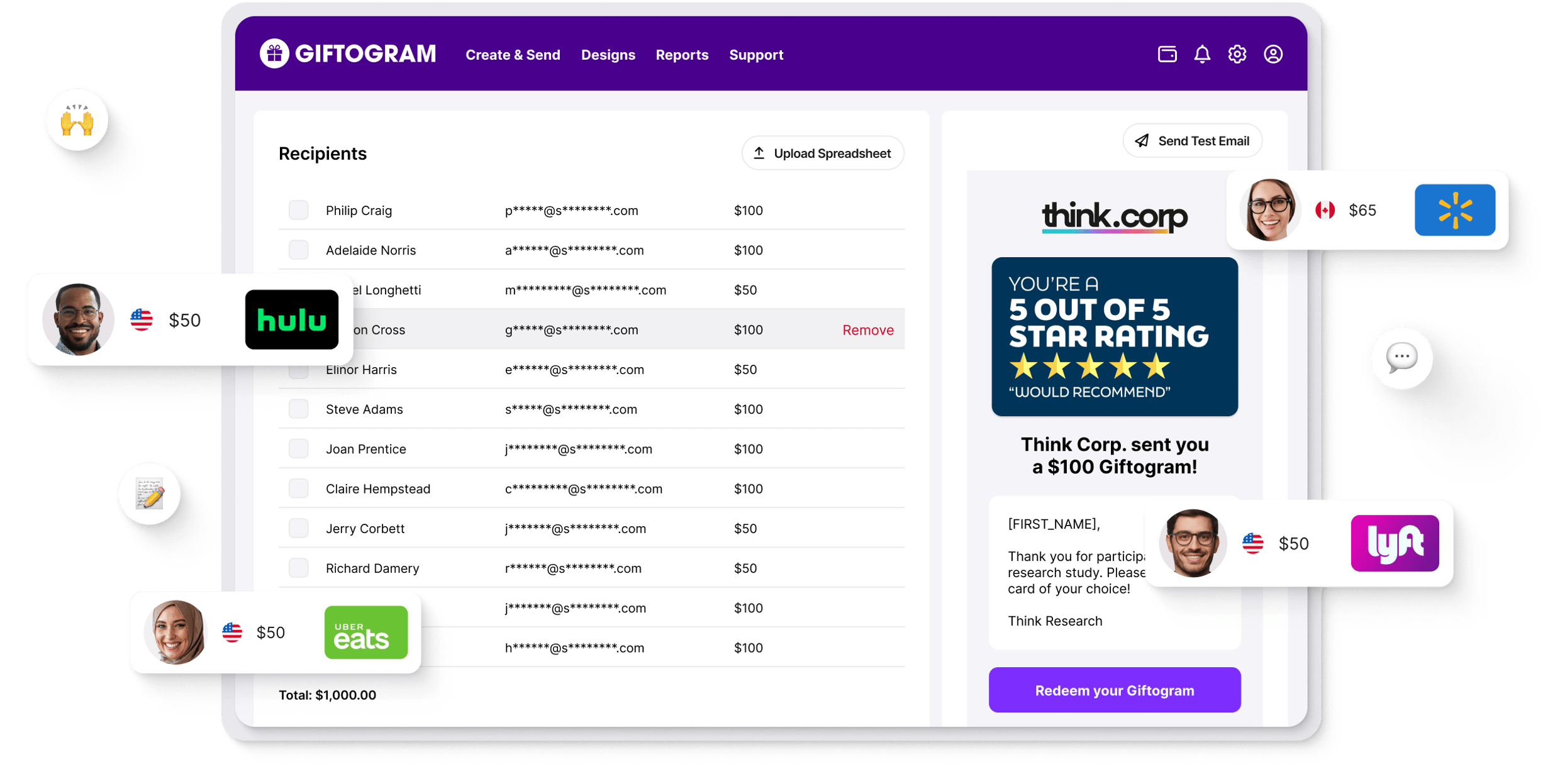Select the Hulu gift card logo
The height and width of the screenshot is (784, 1560).
291,319
